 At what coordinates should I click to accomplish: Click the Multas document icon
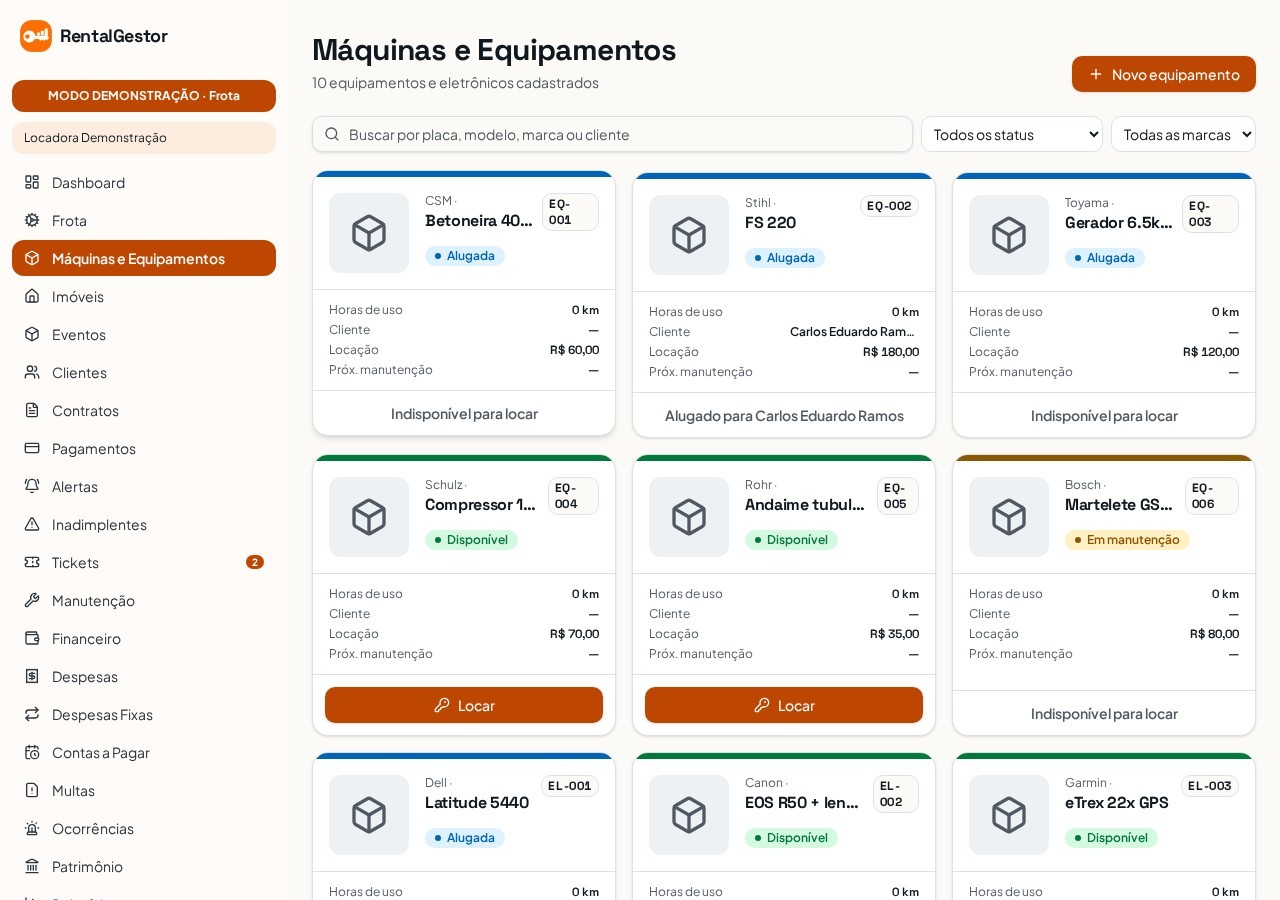[x=32, y=790]
